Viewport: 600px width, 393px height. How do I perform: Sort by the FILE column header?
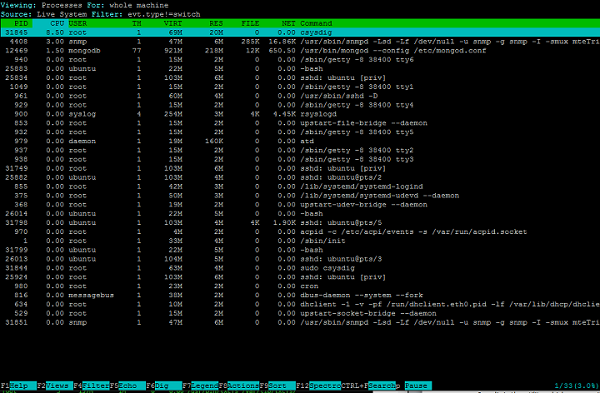(250, 23)
